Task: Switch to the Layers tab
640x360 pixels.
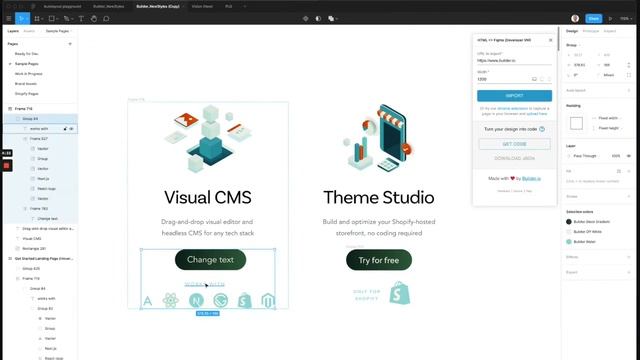Action: pyautogui.click(x=13, y=31)
